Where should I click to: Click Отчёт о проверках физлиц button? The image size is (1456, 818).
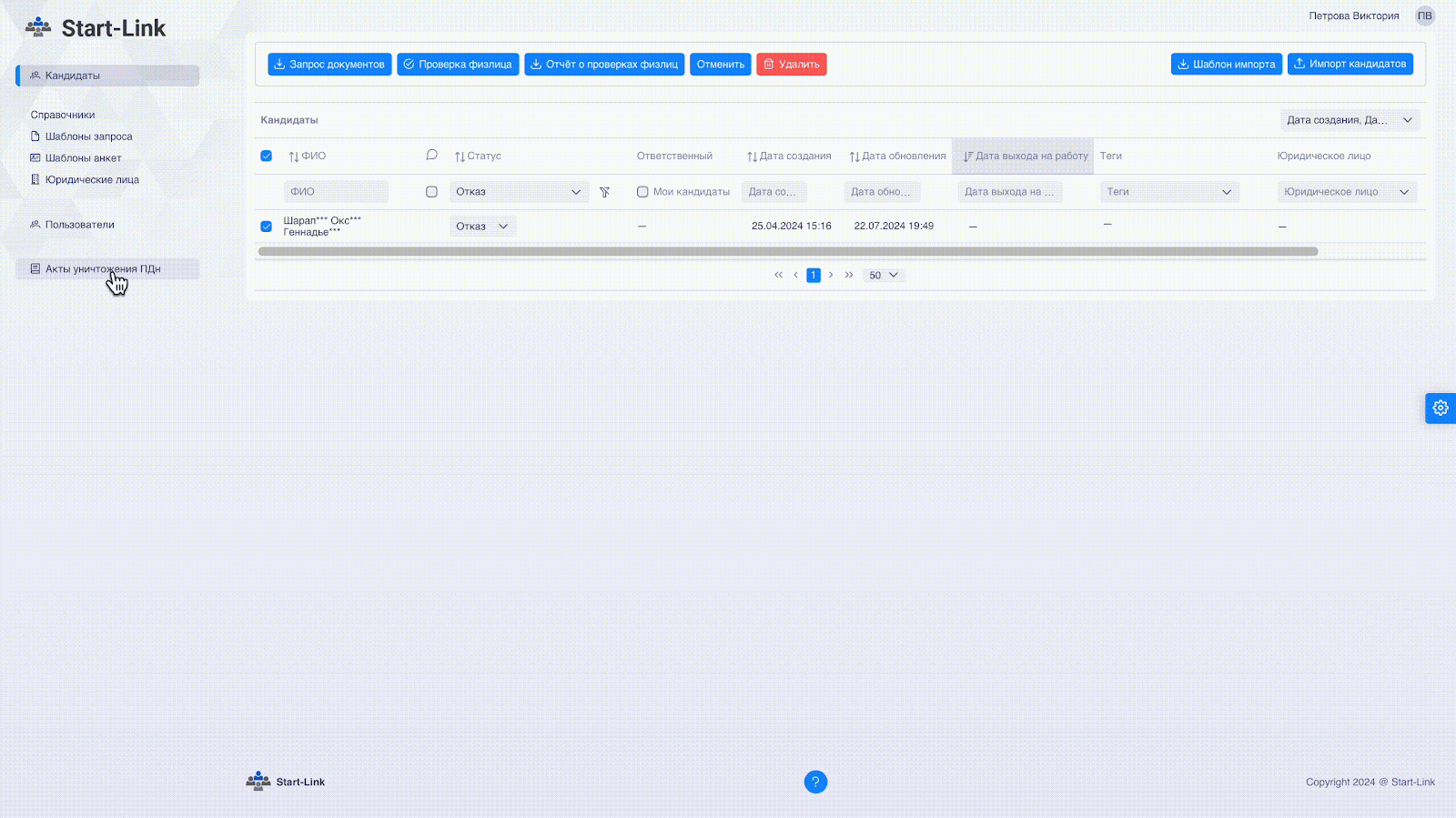[x=604, y=65]
